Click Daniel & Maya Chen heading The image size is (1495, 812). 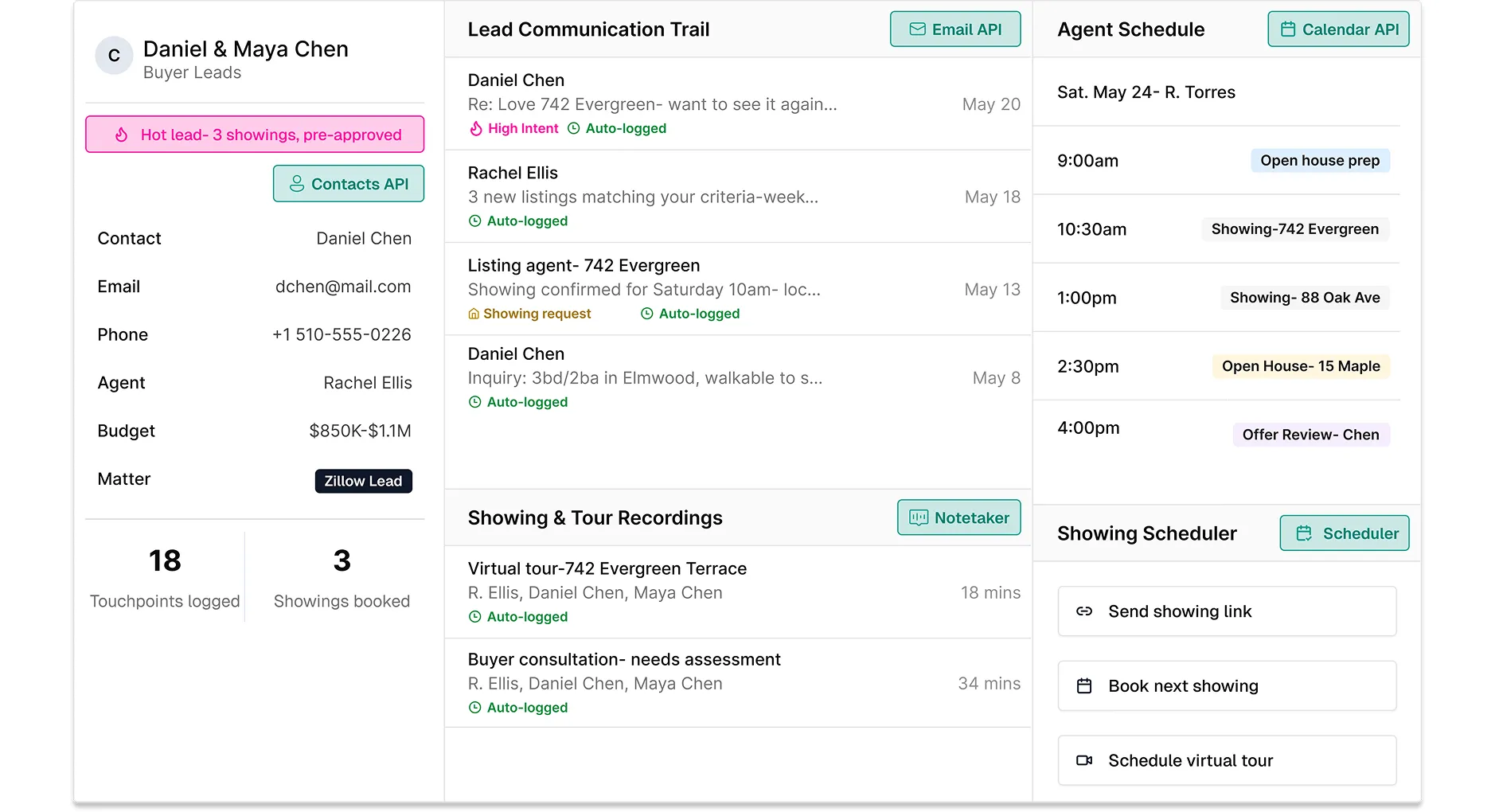pyautogui.click(x=245, y=49)
